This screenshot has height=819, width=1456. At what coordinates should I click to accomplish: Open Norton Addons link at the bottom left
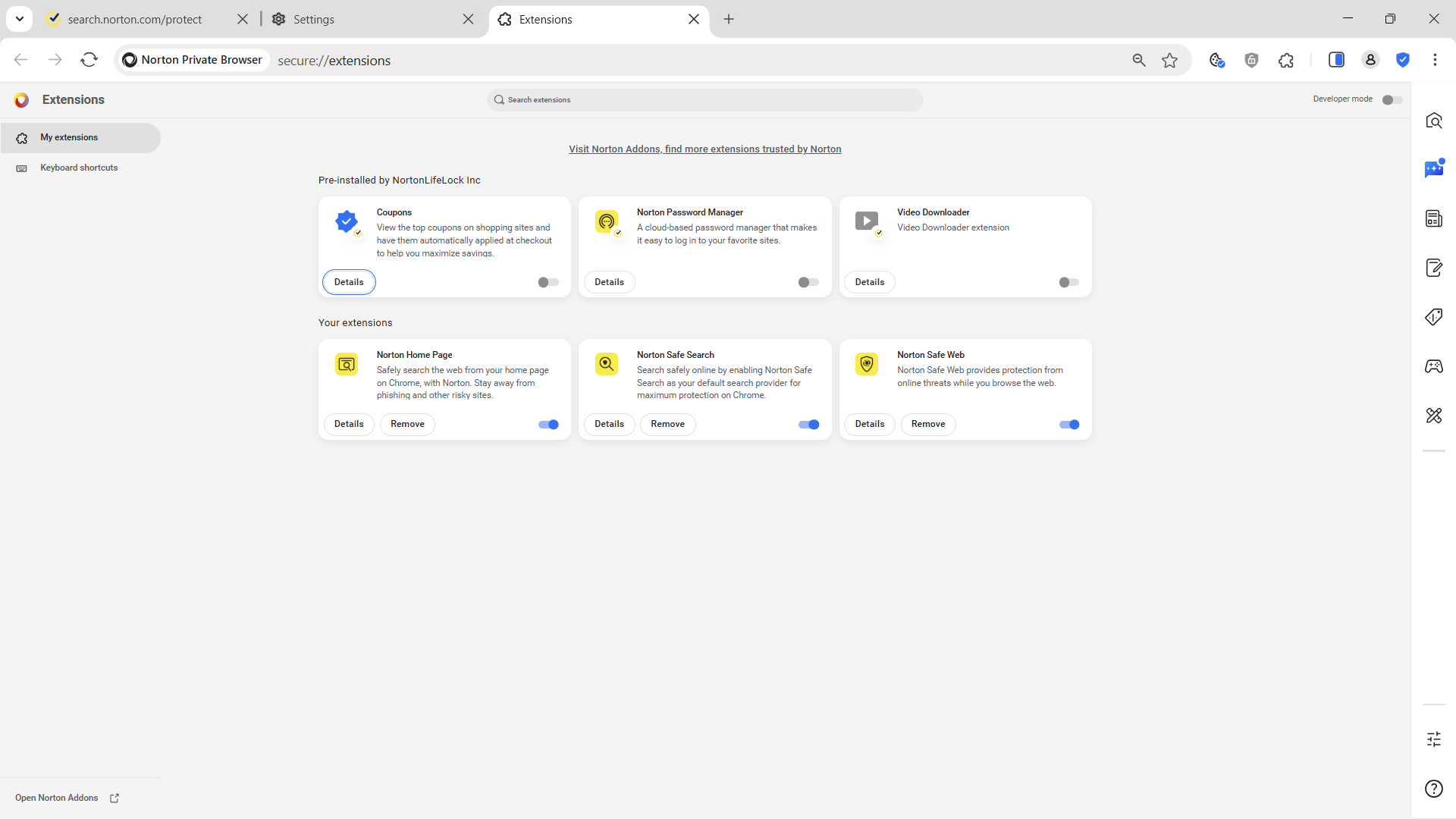(x=67, y=798)
